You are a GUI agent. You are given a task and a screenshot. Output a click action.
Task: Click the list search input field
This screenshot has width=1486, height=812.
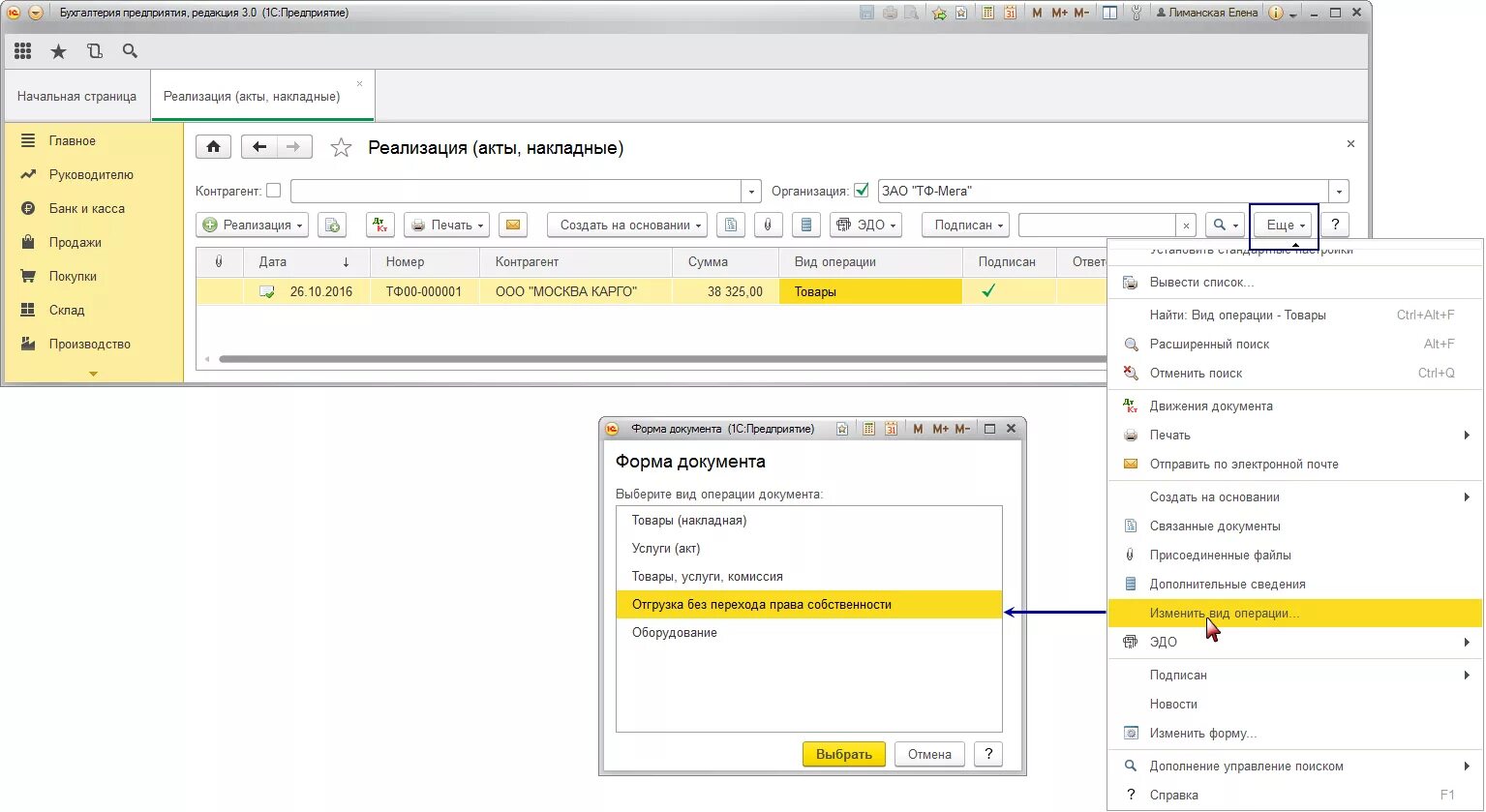[1098, 225]
